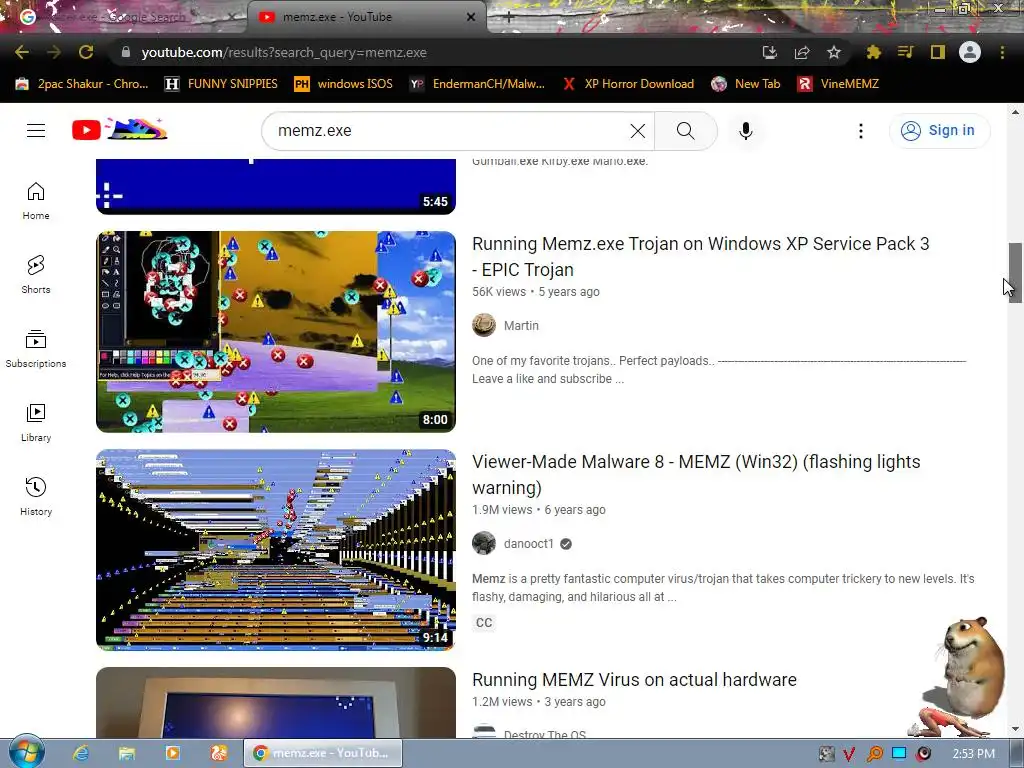Image resolution: width=1024 pixels, height=768 pixels.
Task: Click the Chrome memz.exe taskbar button
Action: coord(323,753)
